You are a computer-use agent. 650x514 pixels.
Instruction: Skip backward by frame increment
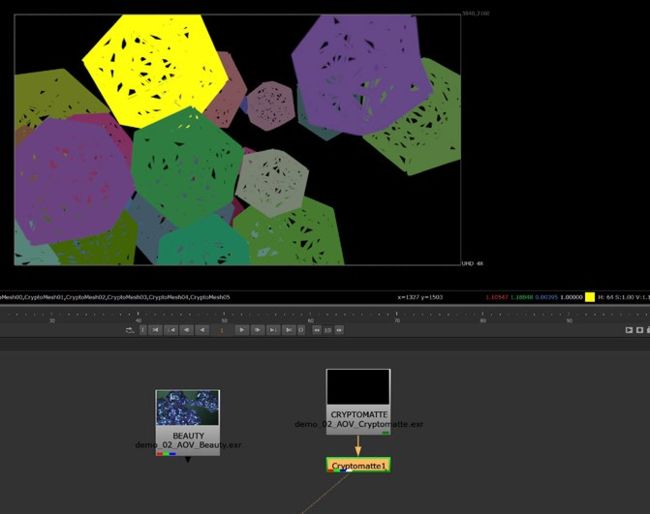point(316,329)
